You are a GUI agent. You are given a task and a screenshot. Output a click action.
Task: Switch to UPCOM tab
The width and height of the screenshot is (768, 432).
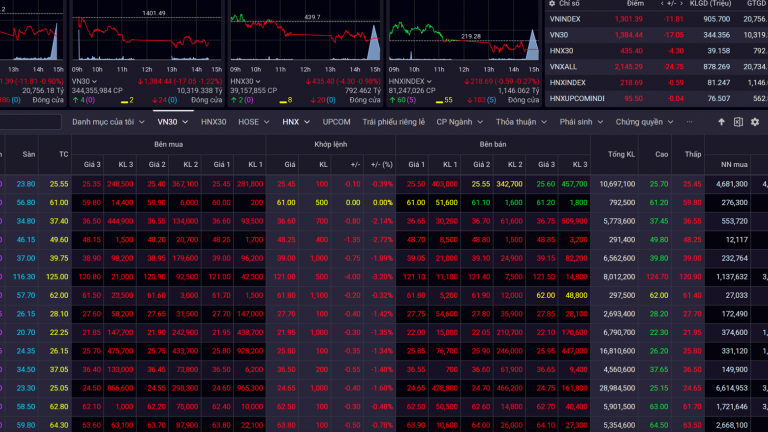(336, 122)
